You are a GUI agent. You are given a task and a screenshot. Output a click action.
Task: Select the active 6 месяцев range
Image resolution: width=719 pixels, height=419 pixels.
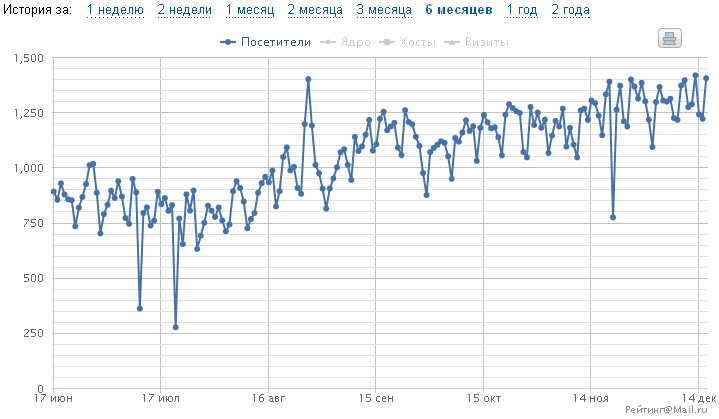(458, 10)
